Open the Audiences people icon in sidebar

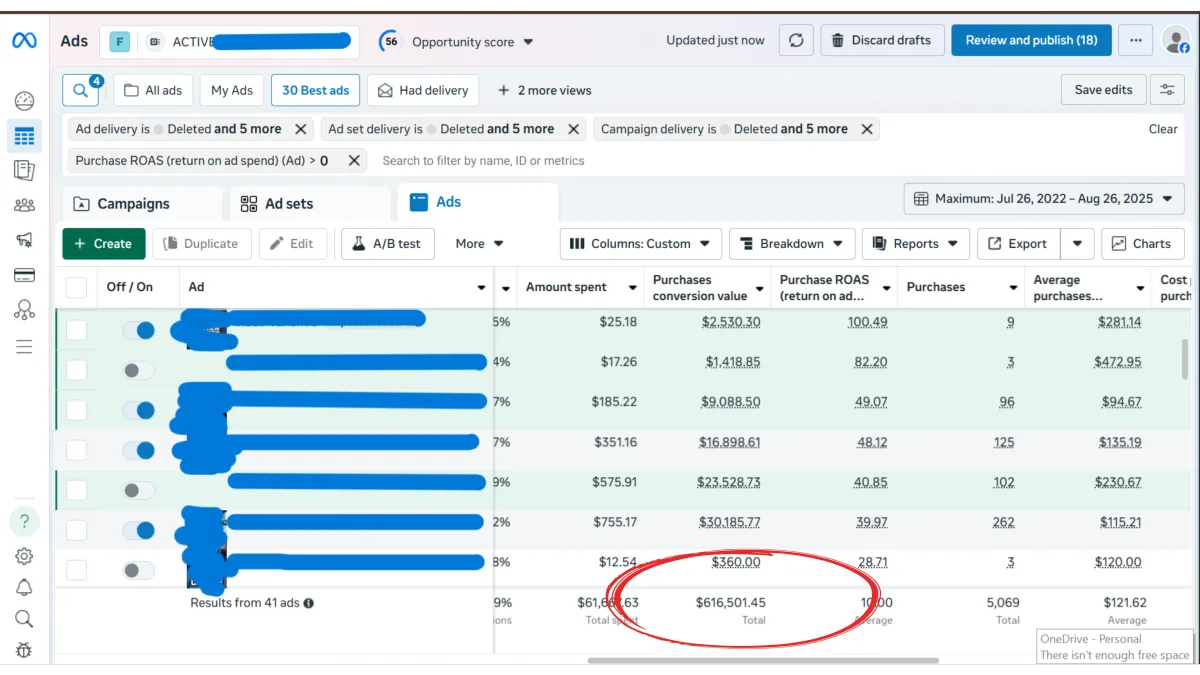24,205
